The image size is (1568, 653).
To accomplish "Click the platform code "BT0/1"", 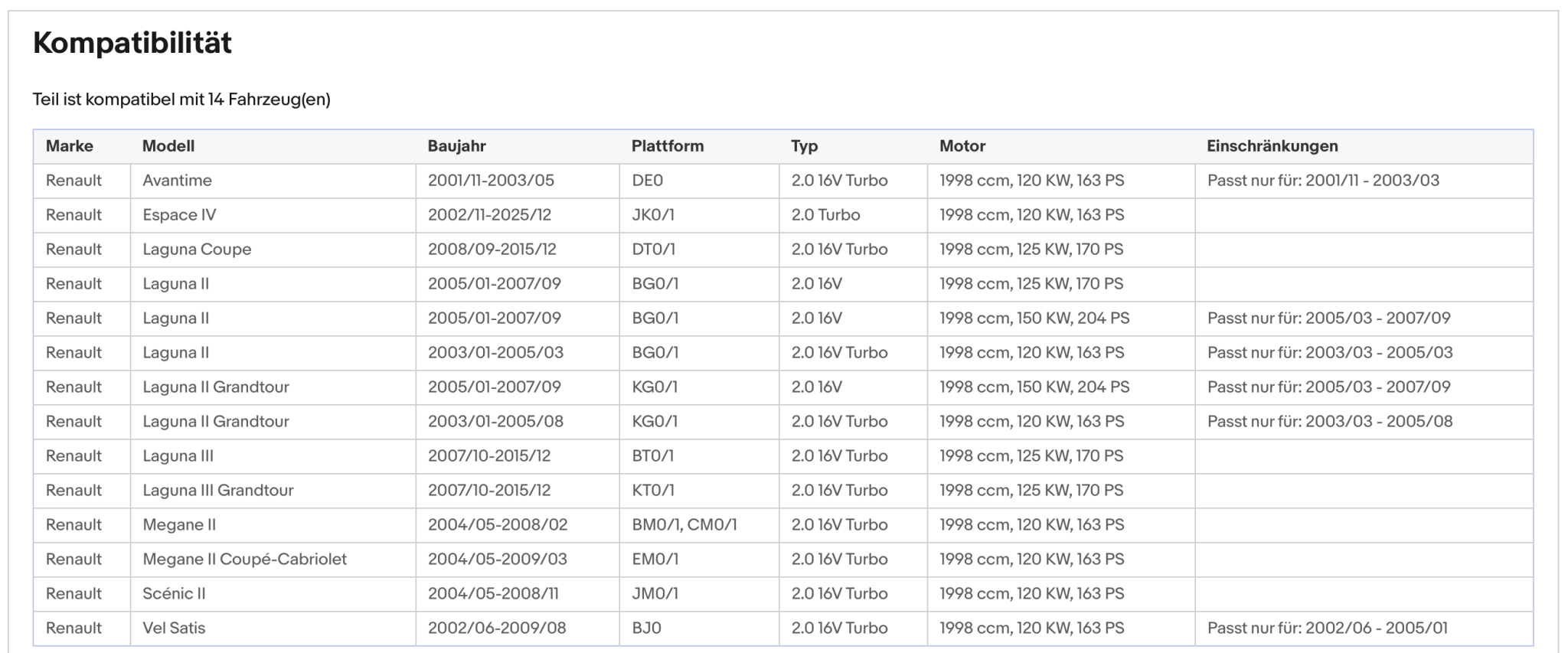I will pos(653,456).
